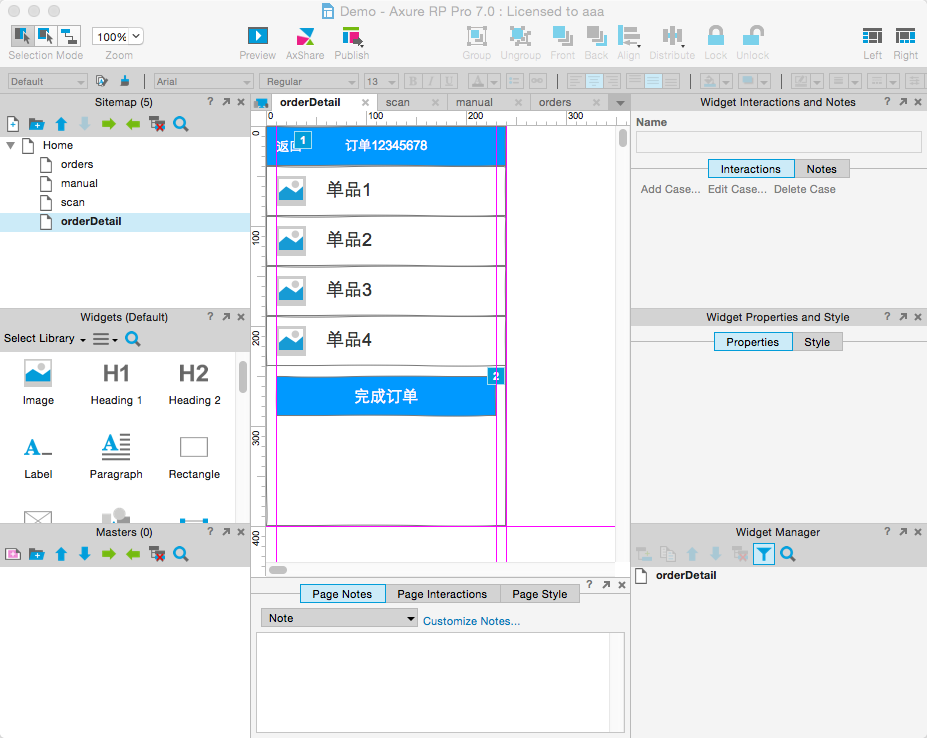Open AxShare from the toolbar

pyautogui.click(x=305, y=36)
